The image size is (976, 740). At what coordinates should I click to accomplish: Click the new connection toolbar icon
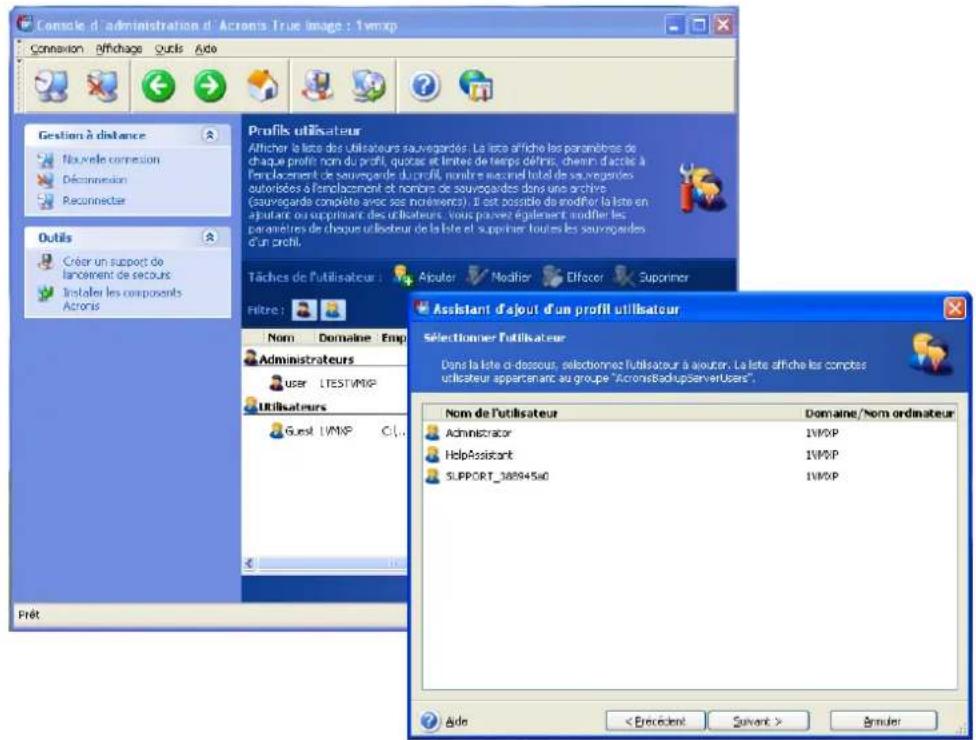coord(51,86)
